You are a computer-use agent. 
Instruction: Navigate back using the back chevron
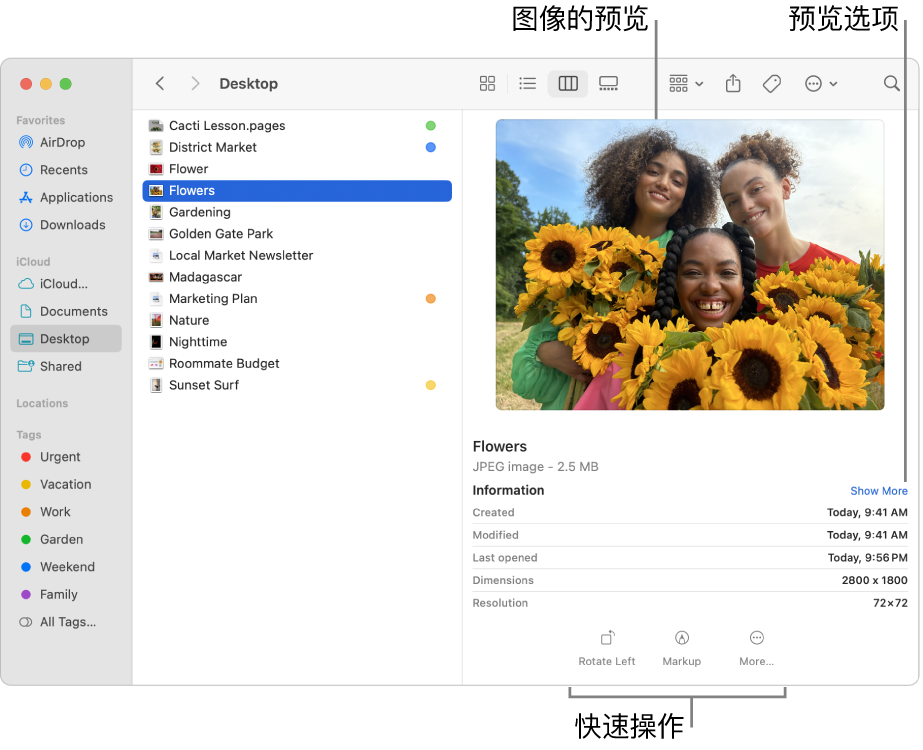pos(160,84)
